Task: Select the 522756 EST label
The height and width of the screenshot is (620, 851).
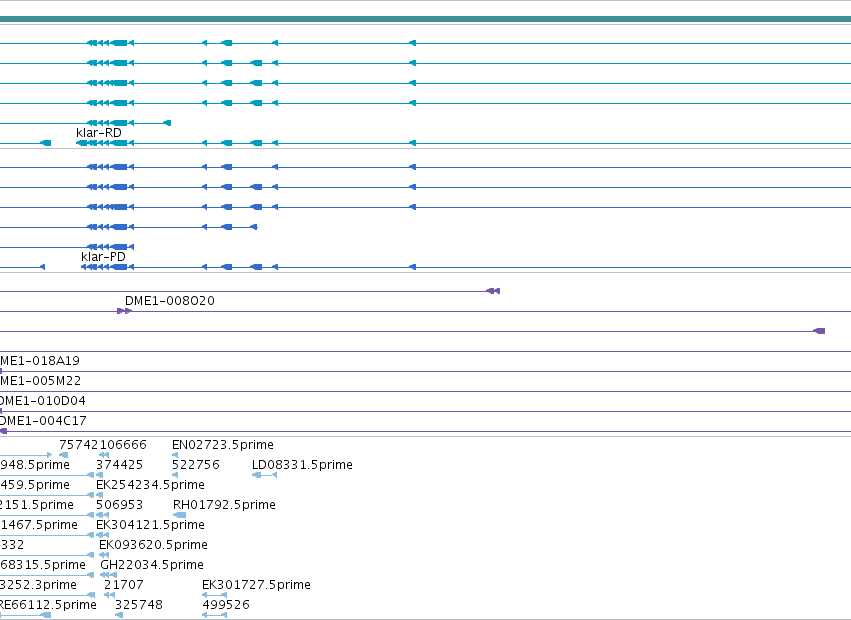Action: [196, 465]
